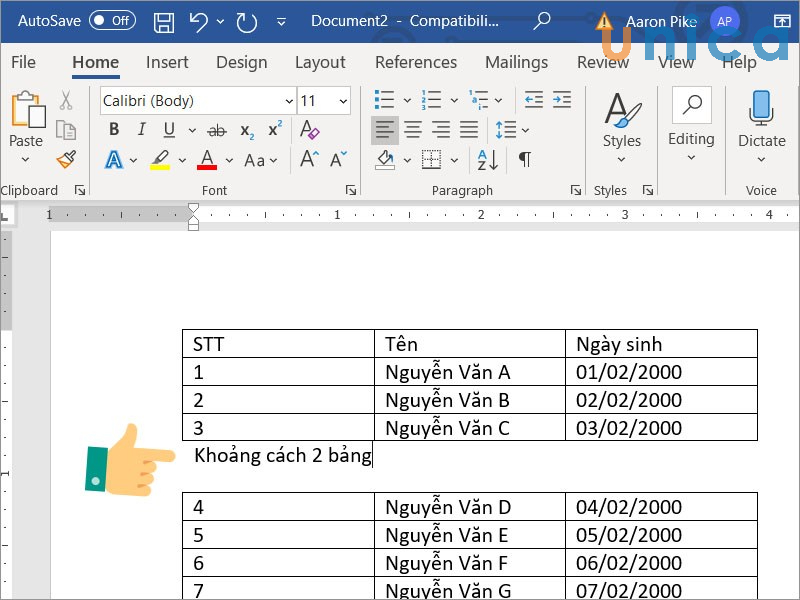800x600 pixels.
Task: Click the Save icon in title bar
Action: pos(165,21)
